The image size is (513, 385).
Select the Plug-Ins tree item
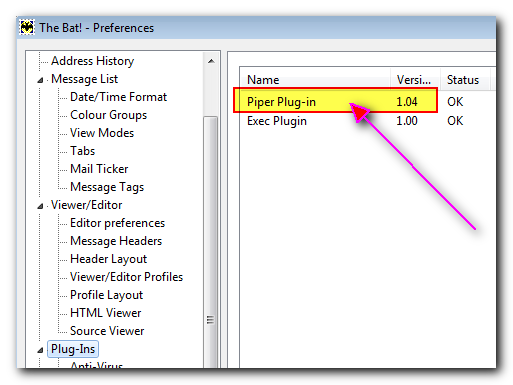(73, 349)
